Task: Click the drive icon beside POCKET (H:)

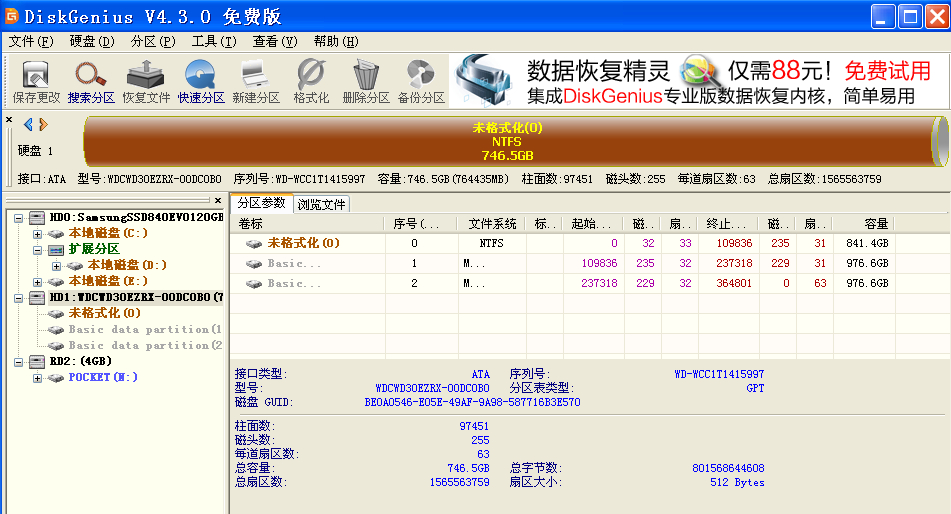Action: (x=56, y=377)
